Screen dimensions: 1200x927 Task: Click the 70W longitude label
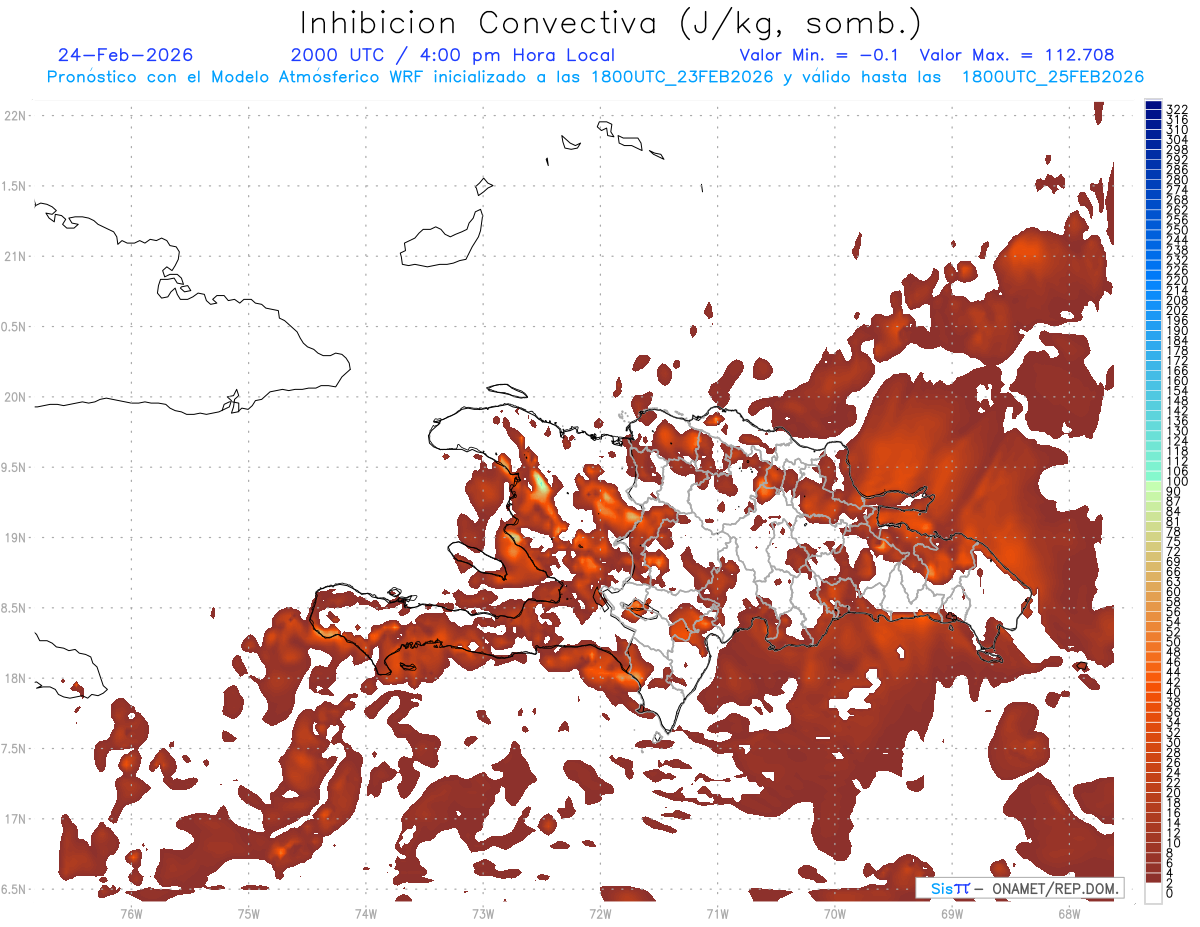[834, 913]
